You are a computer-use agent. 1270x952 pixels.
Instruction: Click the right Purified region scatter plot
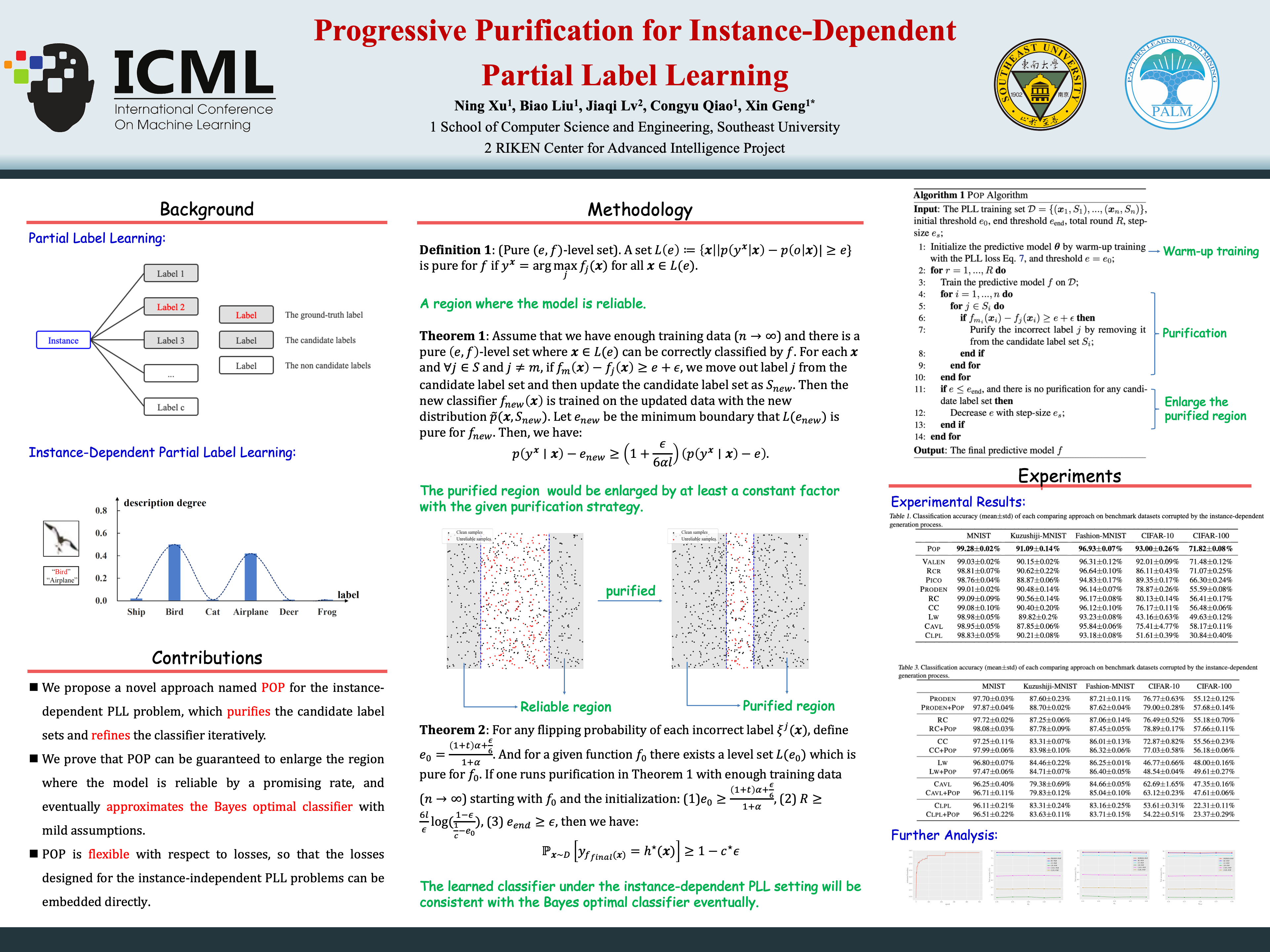click(x=740, y=601)
